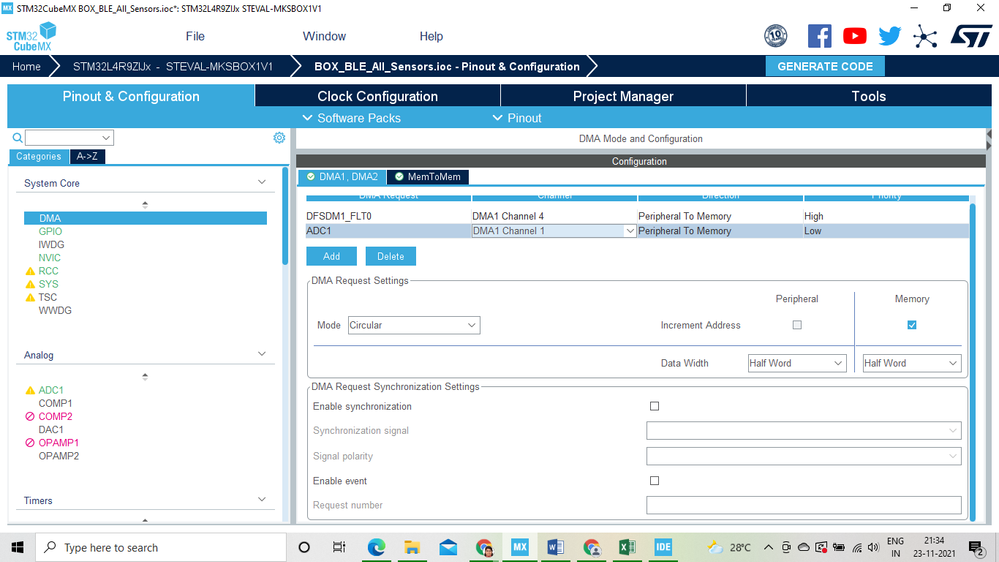The image size is (999, 562).
Task: Expand the Pinout menu
Action: click(x=517, y=118)
